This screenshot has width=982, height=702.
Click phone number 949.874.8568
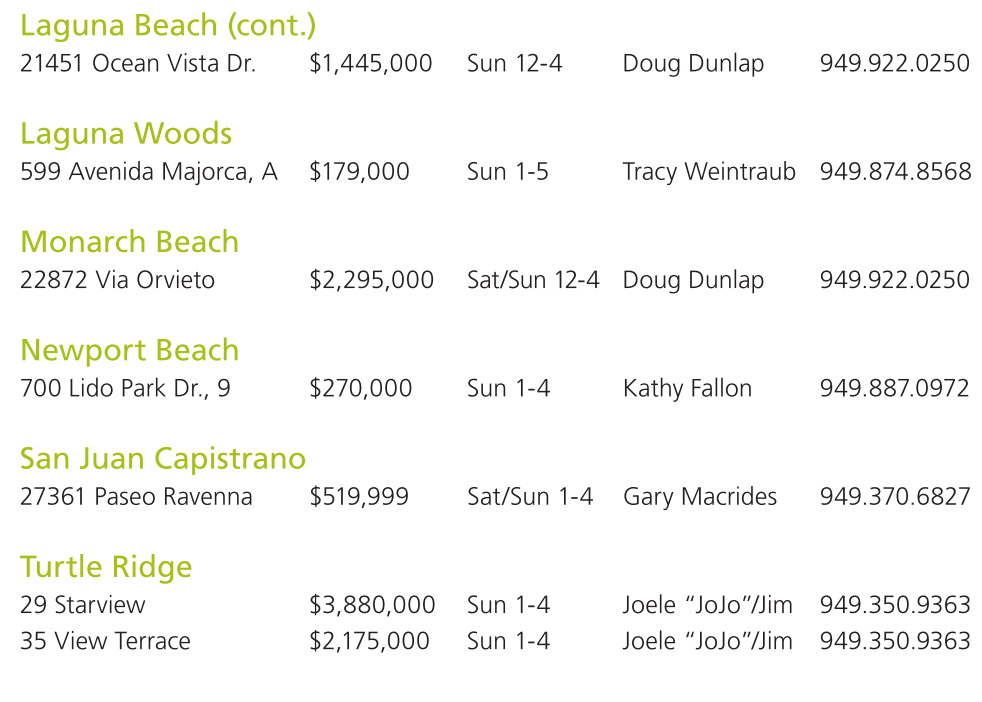895,172
